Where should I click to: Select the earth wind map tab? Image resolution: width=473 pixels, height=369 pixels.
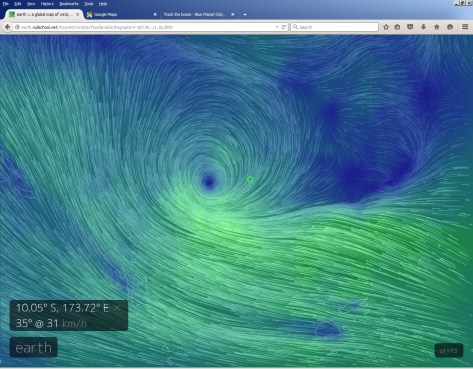tap(43, 14)
